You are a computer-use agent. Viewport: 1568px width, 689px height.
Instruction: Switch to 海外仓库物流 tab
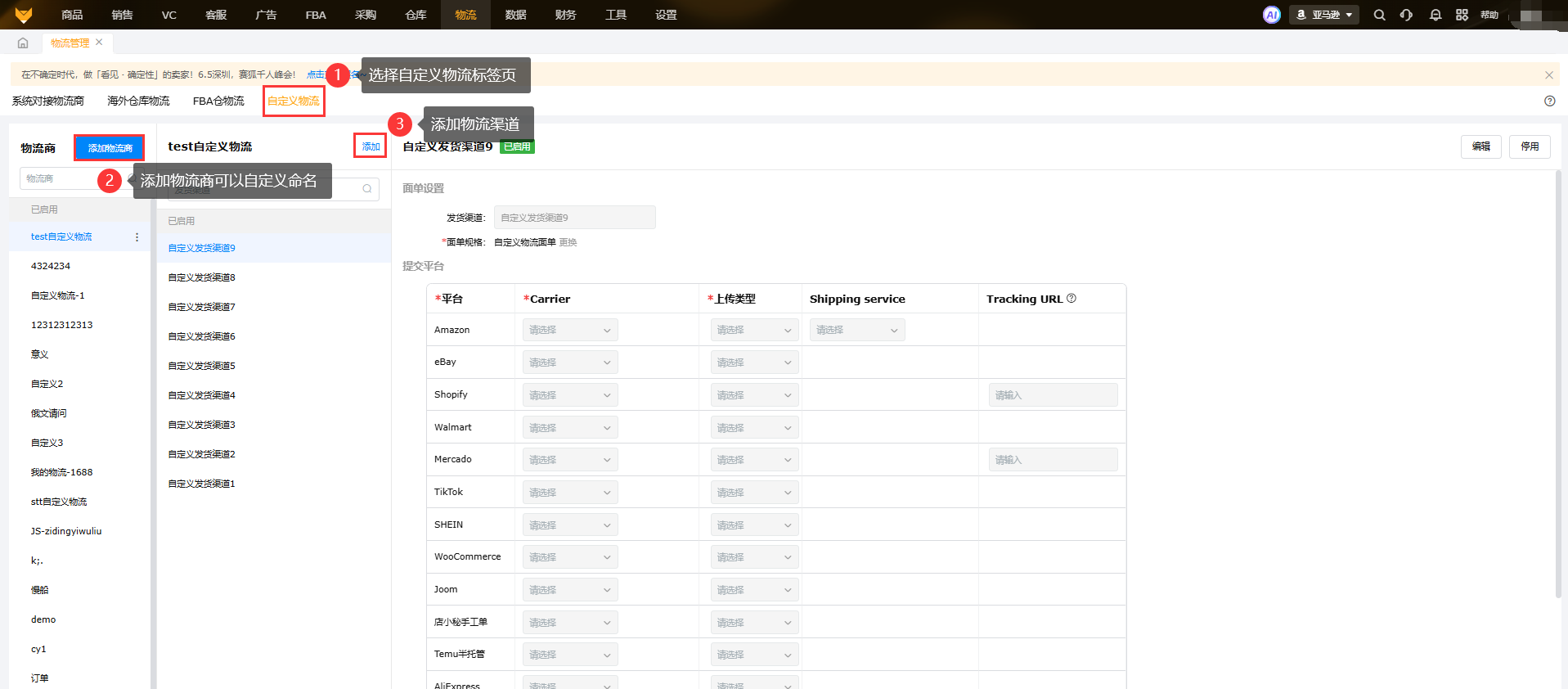[138, 101]
